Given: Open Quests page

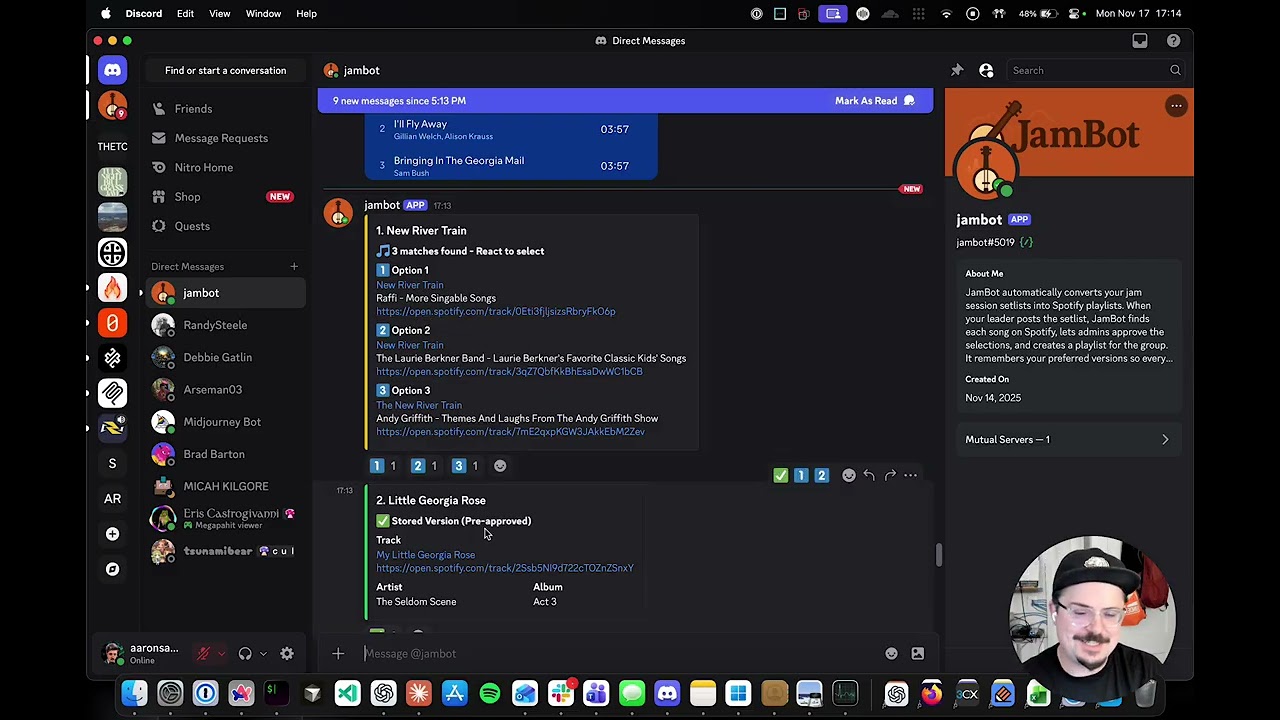Looking at the screenshot, I should point(225,226).
